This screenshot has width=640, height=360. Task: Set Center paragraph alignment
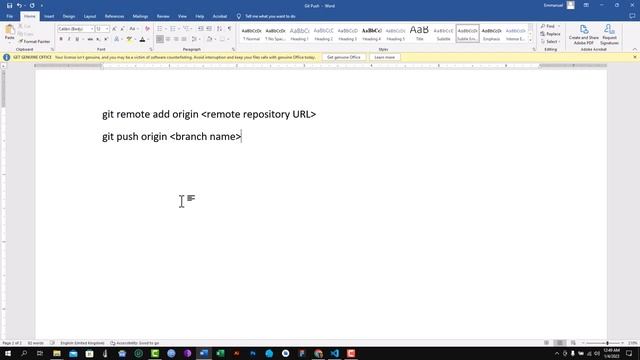click(x=168, y=39)
